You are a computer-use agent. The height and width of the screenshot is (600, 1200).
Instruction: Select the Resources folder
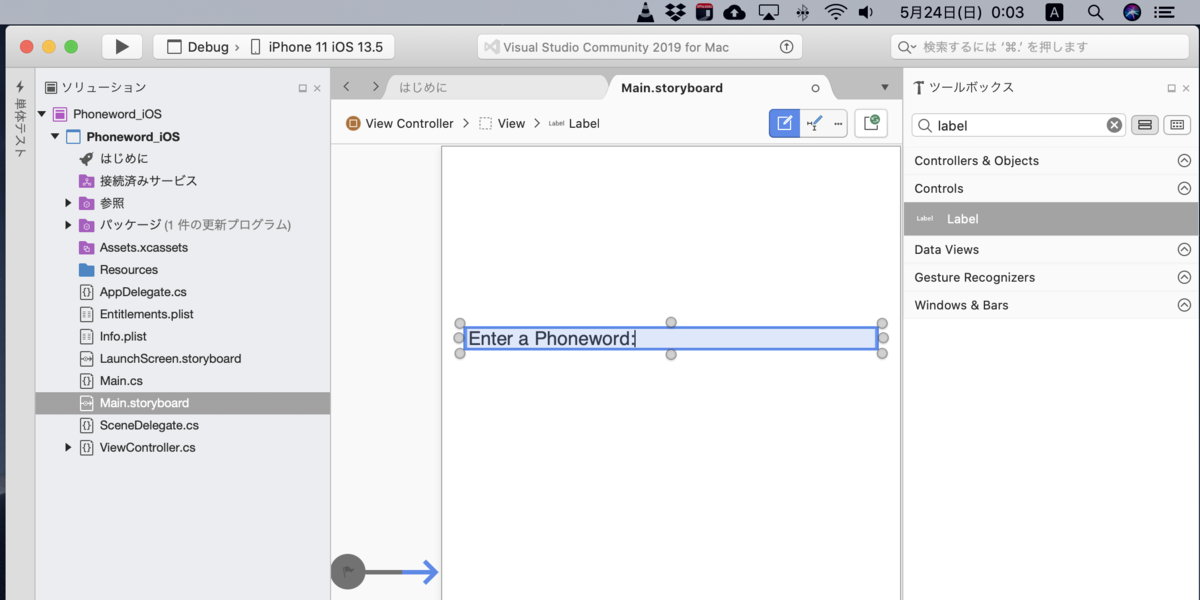(128, 270)
